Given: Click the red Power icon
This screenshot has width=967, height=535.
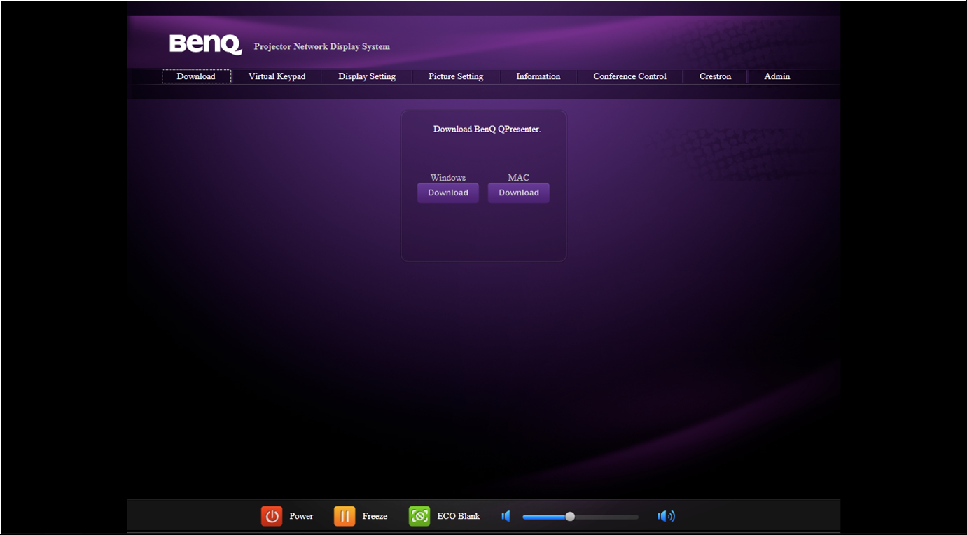Looking at the screenshot, I should [271, 516].
